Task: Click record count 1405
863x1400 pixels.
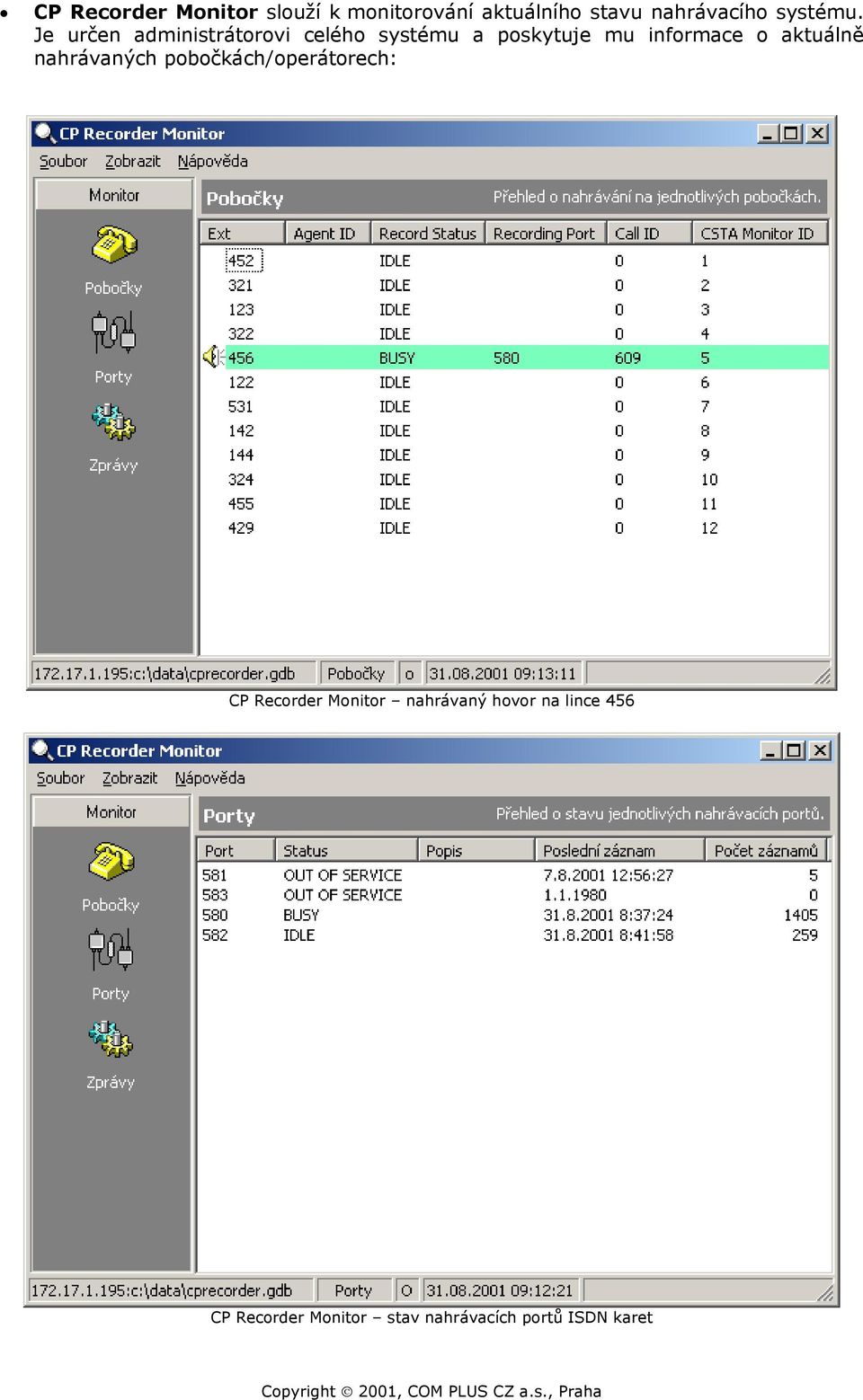Action: (800, 915)
